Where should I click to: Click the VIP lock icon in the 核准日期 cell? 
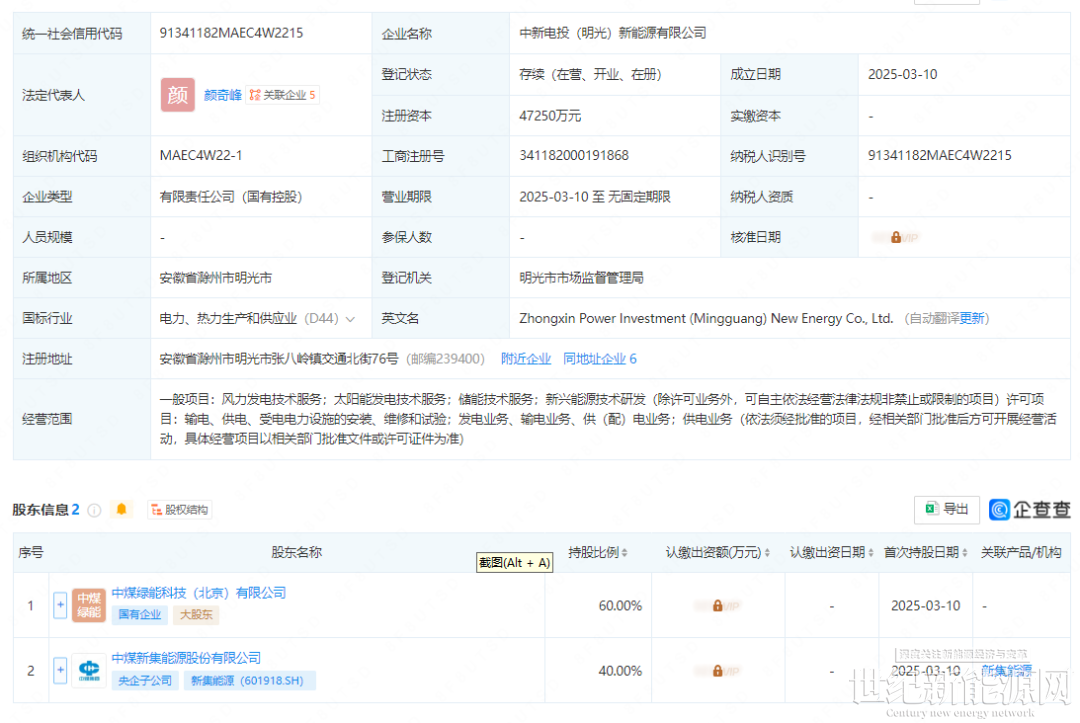pos(895,238)
